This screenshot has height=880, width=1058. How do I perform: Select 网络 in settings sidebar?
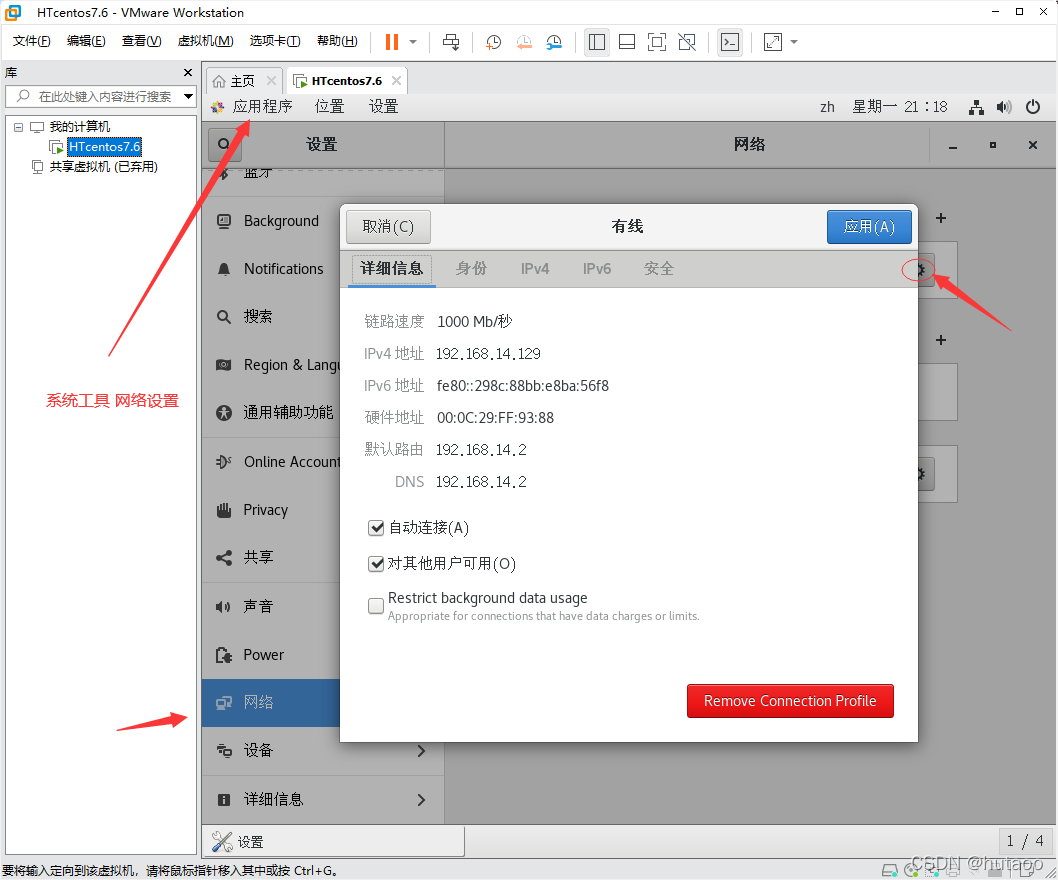tap(270, 703)
